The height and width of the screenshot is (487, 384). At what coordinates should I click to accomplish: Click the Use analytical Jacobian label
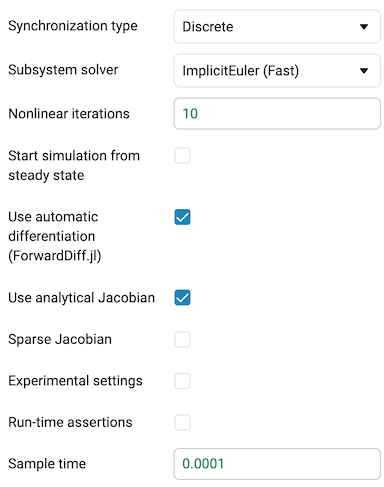click(x=82, y=298)
